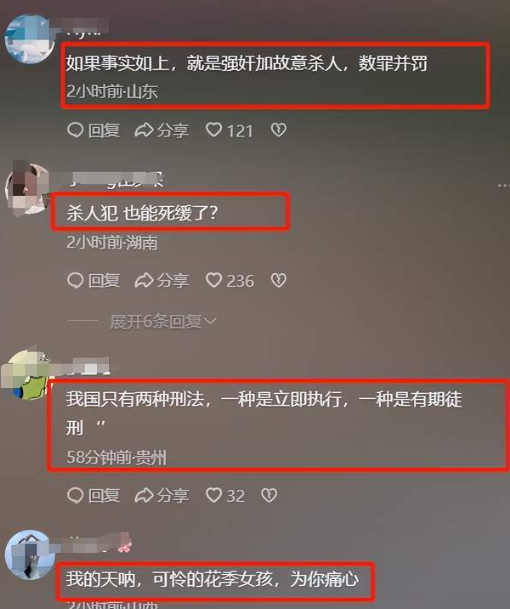Share the 杀人犯 也能死缓了 comment
The height and width of the screenshot is (609, 510).
162,281
